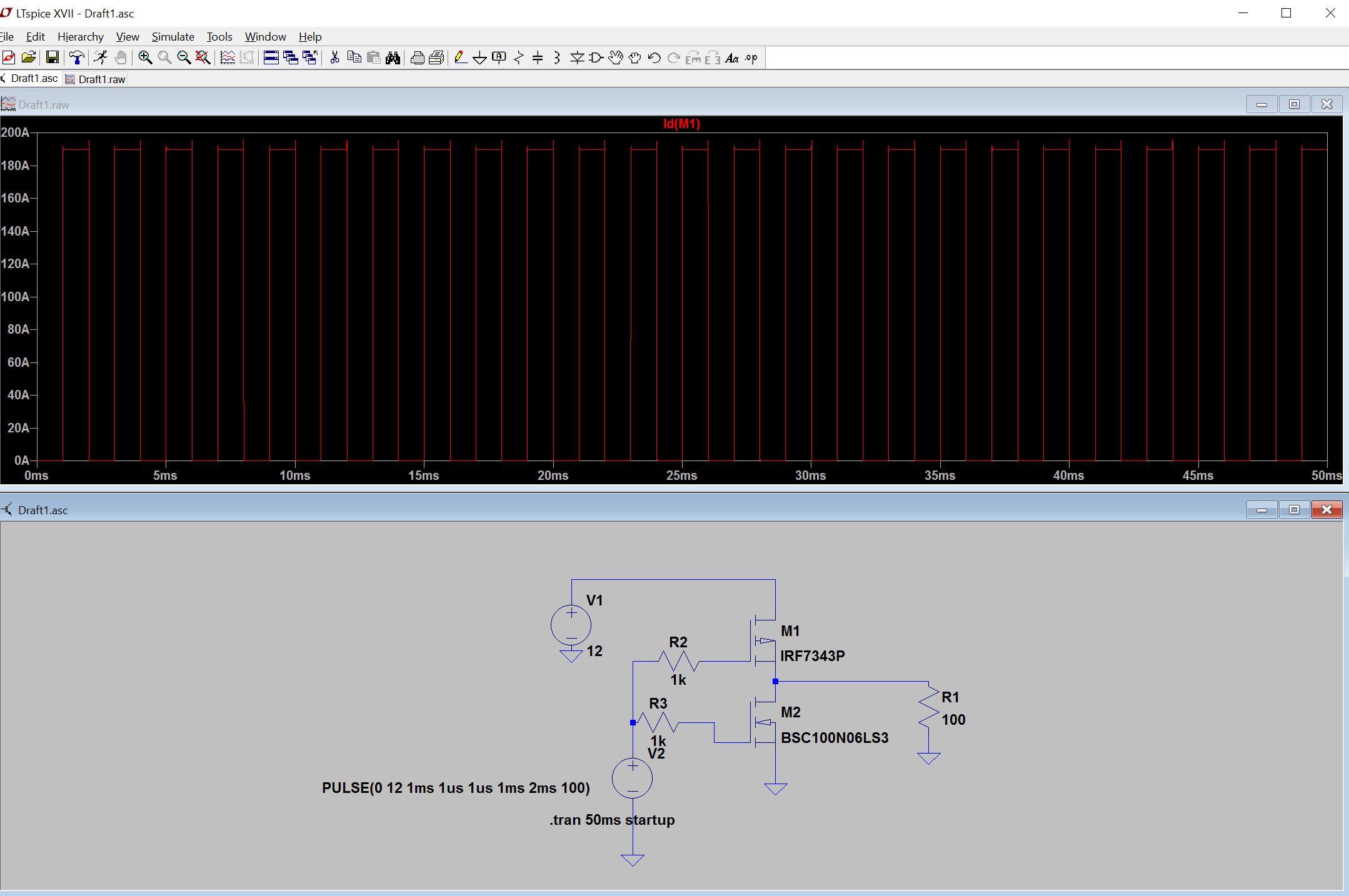The width and height of the screenshot is (1349, 896).
Task: Select the Drag tool closed-hand icon
Action: point(635,58)
